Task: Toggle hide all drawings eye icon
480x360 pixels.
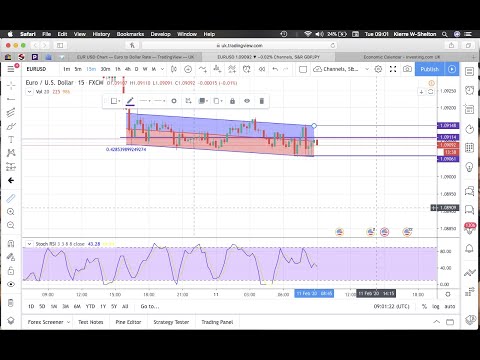Action: point(11,284)
